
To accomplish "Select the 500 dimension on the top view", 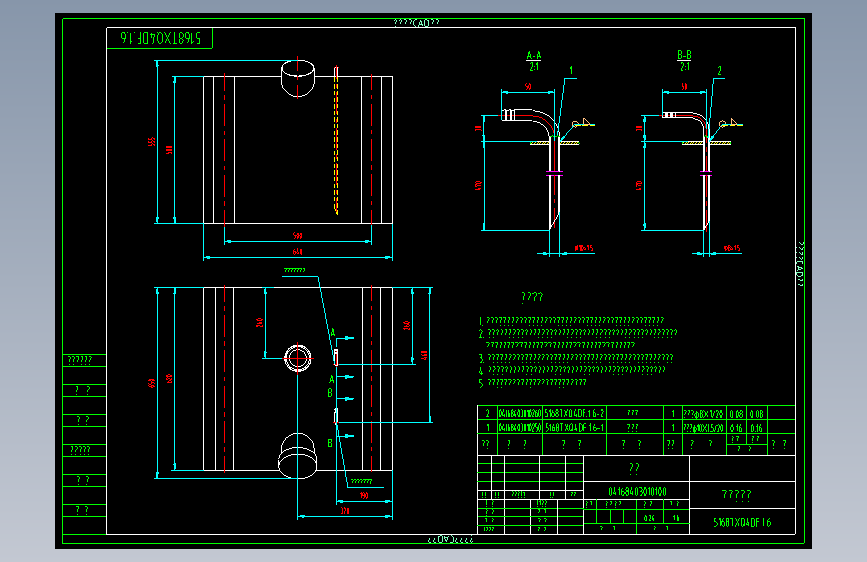I will point(297,236).
